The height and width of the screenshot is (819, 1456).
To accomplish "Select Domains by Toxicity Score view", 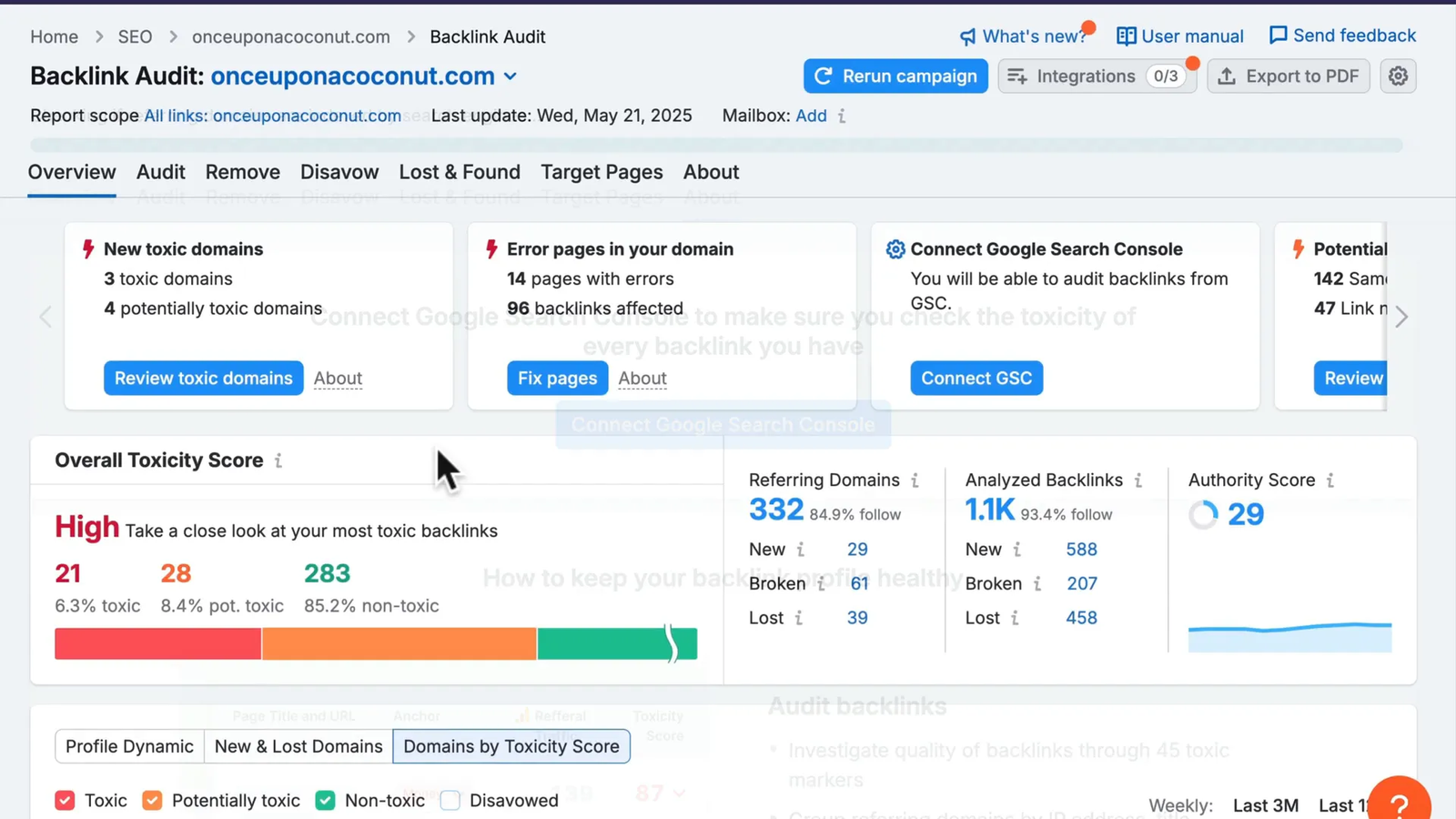I will tap(511, 746).
